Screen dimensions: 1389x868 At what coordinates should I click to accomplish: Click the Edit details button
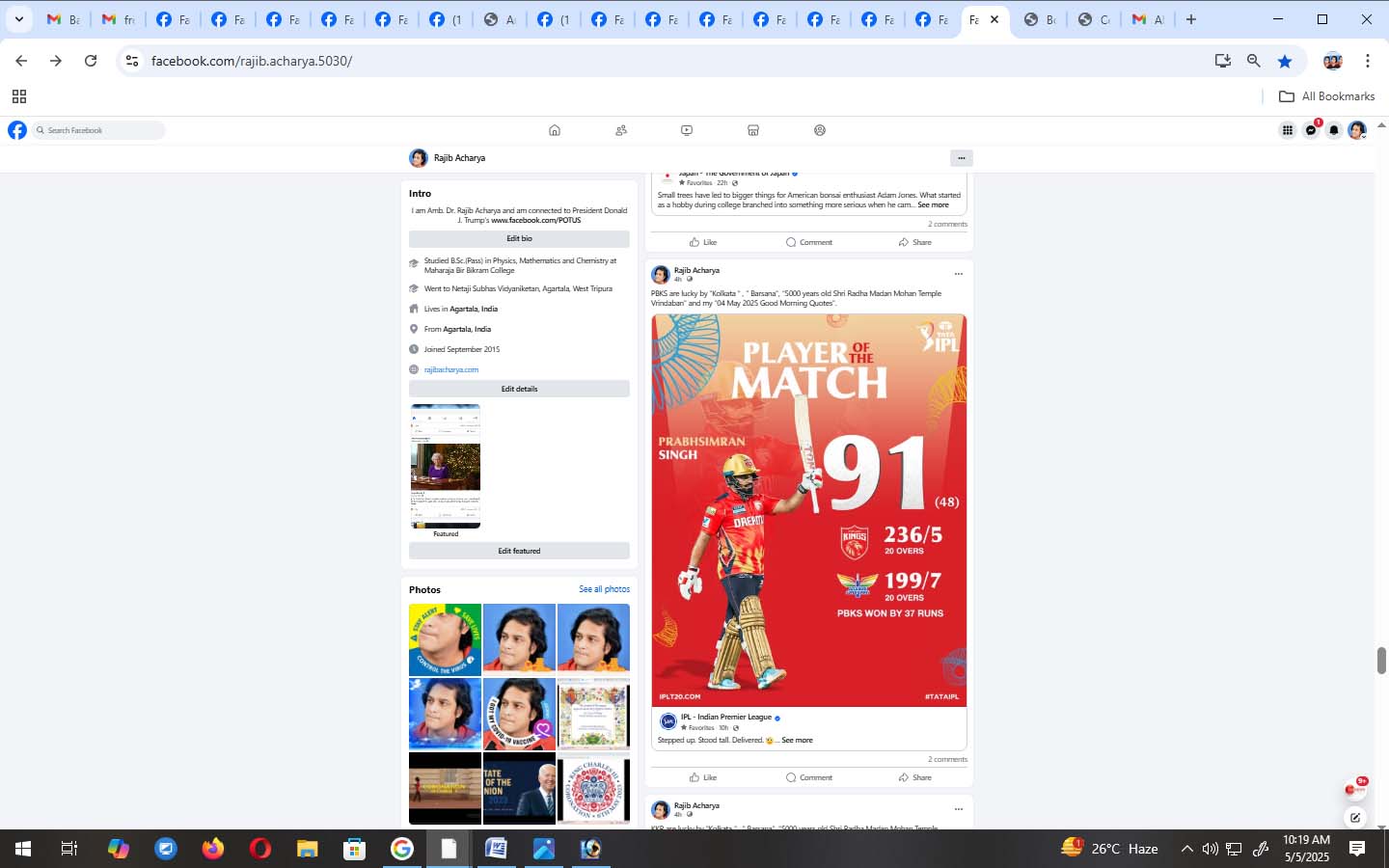pos(519,389)
